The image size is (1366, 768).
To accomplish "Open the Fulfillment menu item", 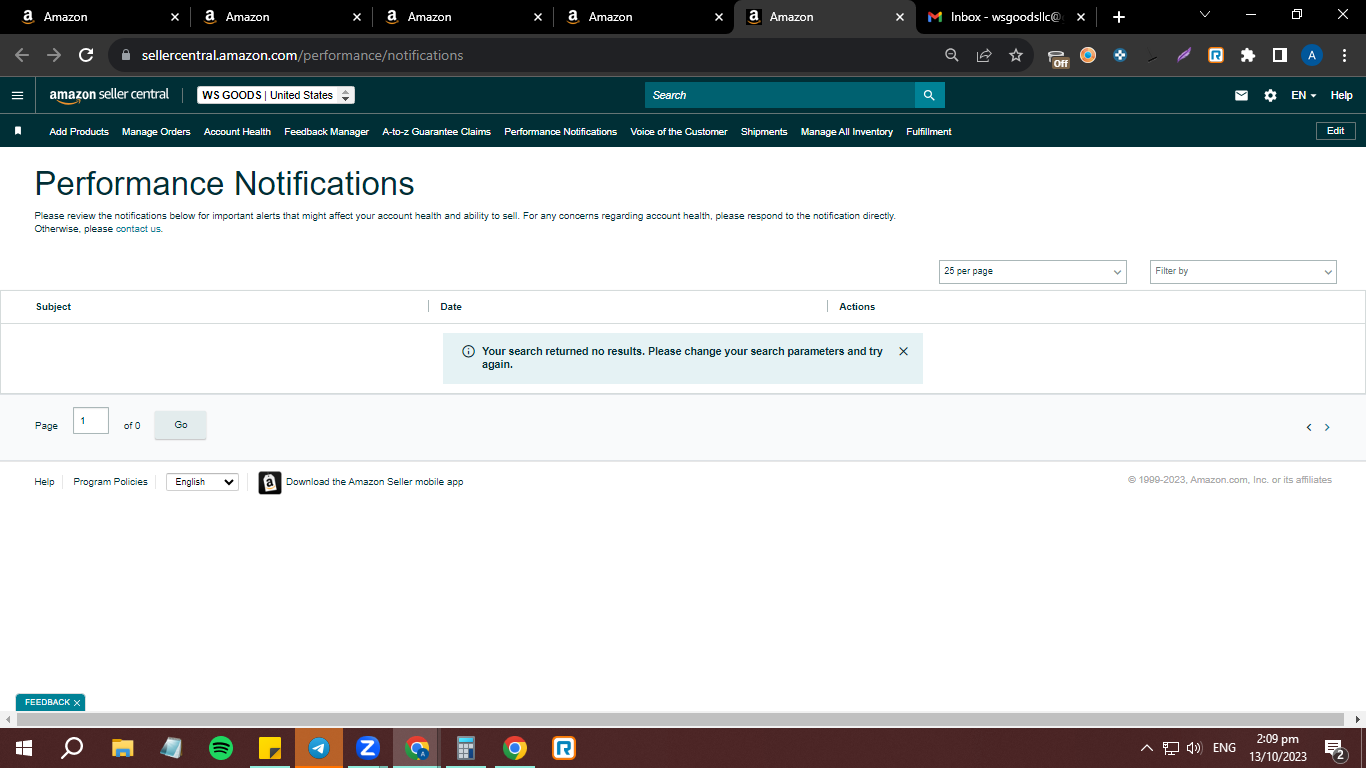I will click(x=929, y=132).
